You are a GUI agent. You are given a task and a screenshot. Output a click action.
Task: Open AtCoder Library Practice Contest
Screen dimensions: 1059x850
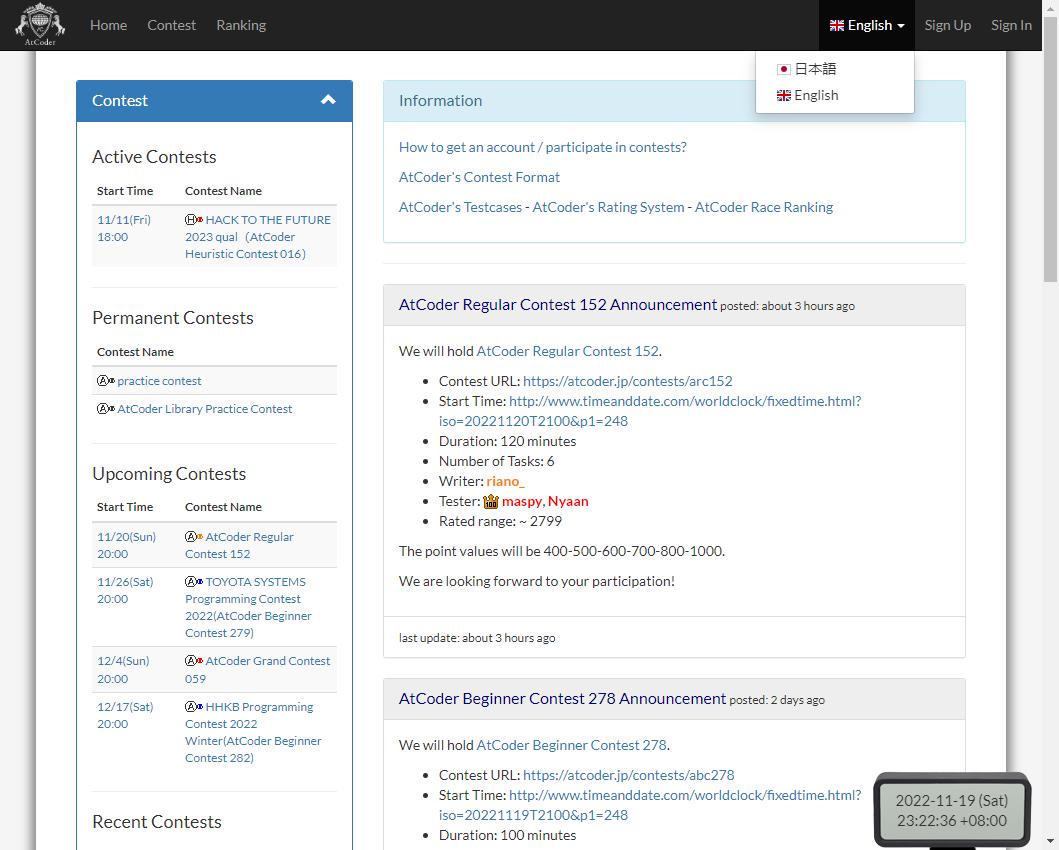click(204, 409)
